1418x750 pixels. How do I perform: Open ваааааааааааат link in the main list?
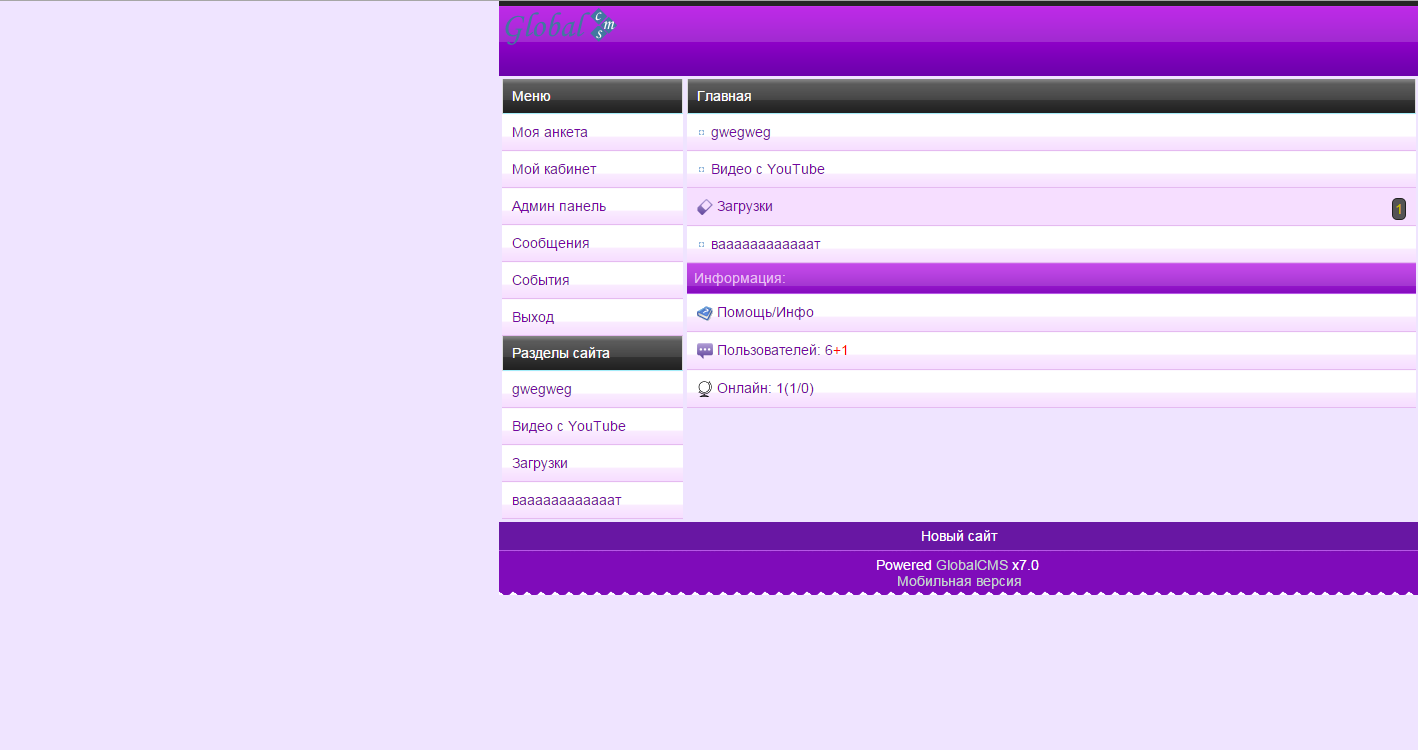(x=765, y=244)
